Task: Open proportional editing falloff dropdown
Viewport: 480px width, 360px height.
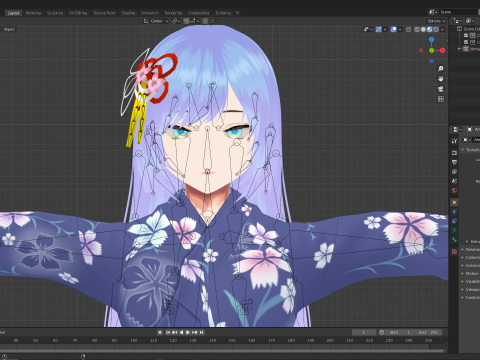Action: coord(213,21)
